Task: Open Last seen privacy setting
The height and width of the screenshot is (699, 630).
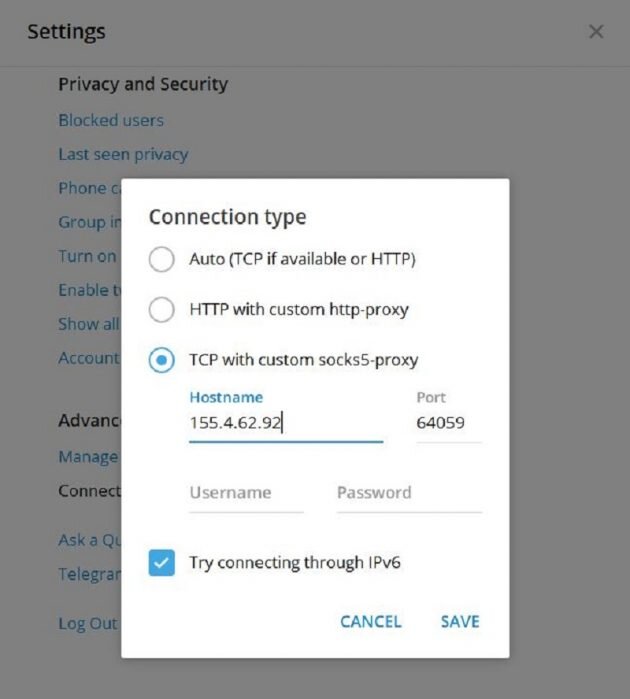Action: pyautogui.click(x=124, y=154)
